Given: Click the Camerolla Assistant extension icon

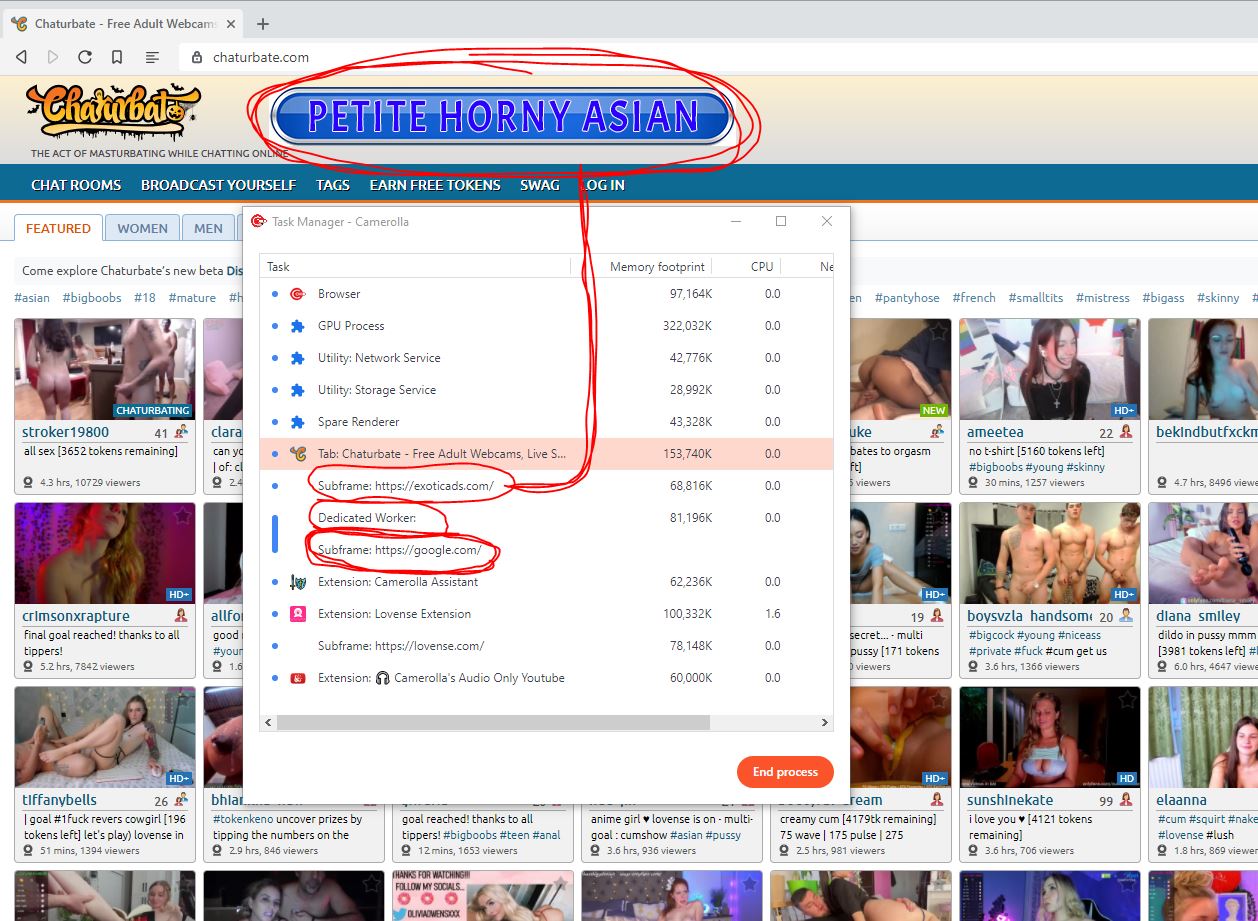Looking at the screenshot, I should pyautogui.click(x=297, y=582).
